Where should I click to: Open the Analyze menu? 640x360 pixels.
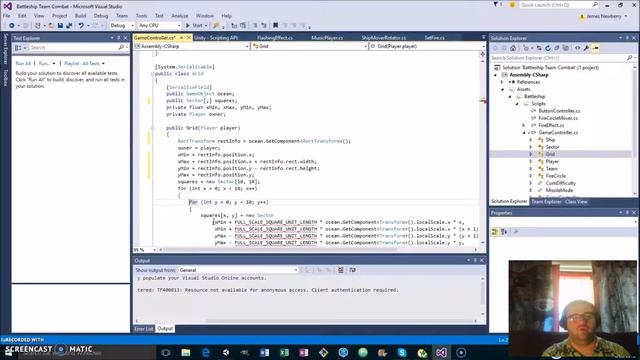(180, 16)
